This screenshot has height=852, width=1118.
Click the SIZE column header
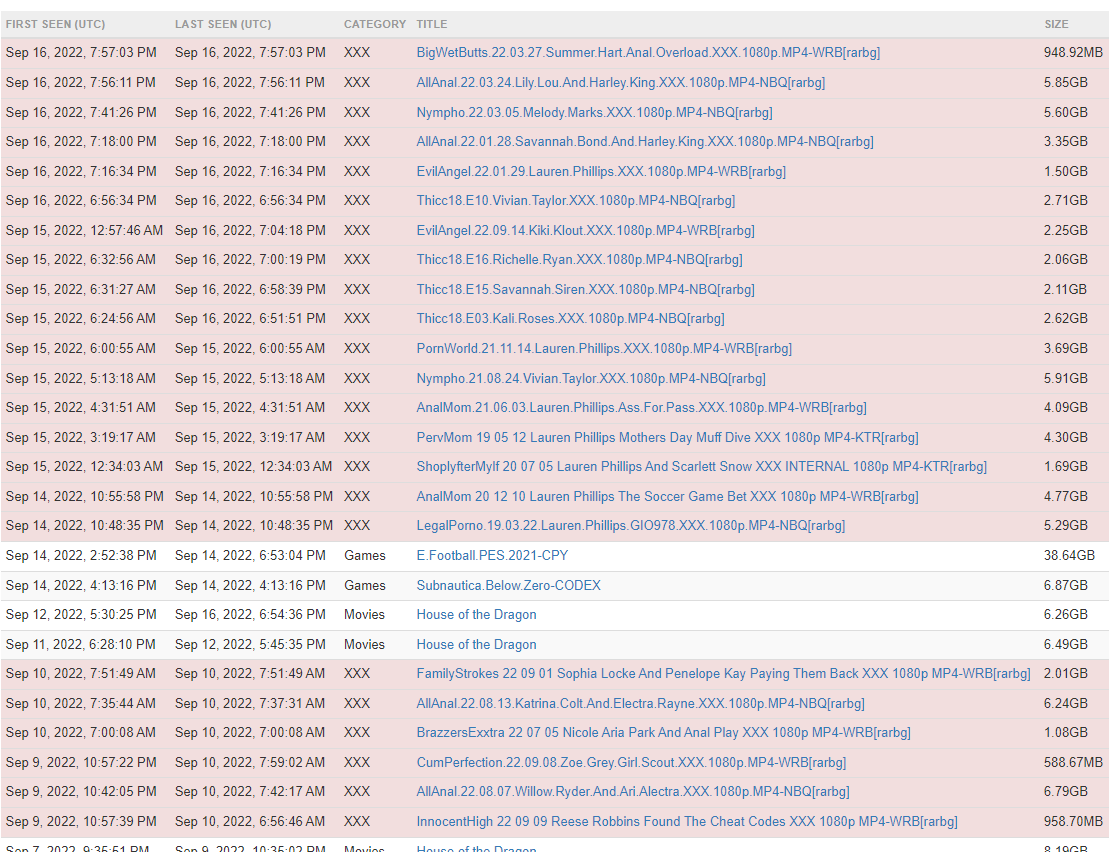click(x=1056, y=24)
